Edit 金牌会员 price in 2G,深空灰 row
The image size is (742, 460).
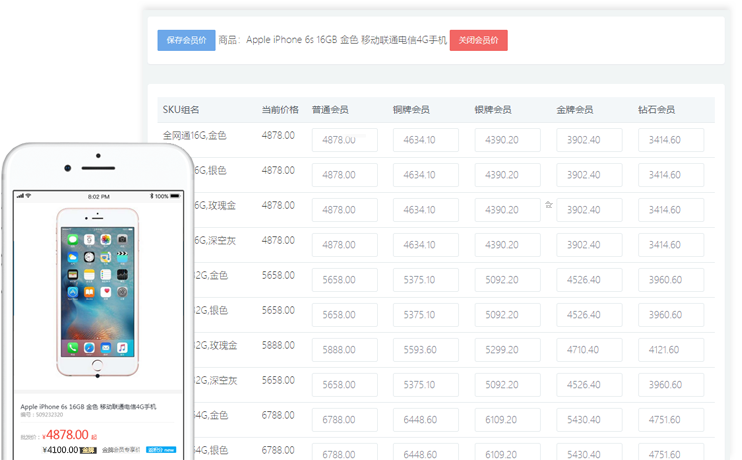click(x=589, y=385)
